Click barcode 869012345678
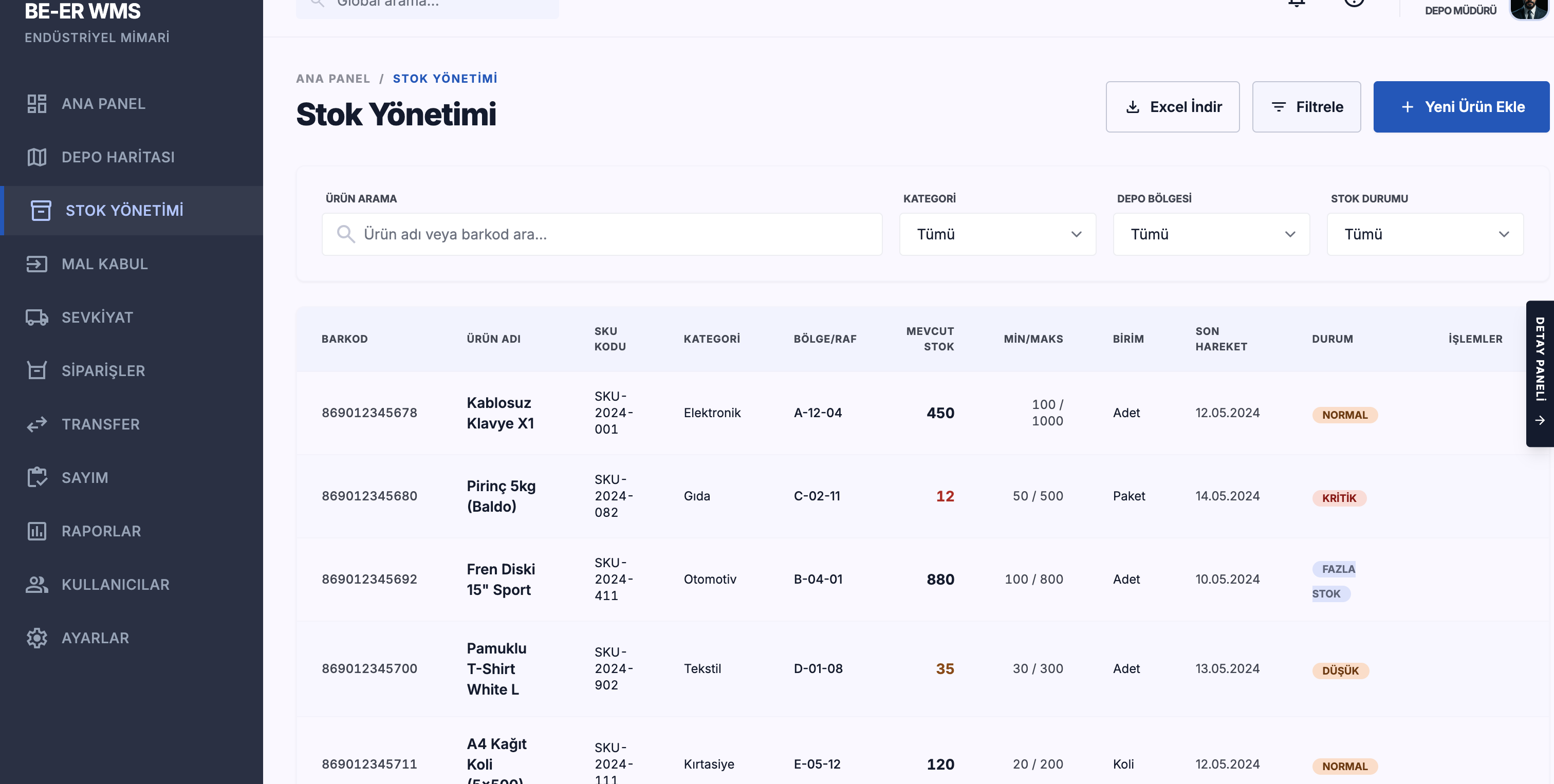1554x784 pixels. (369, 413)
